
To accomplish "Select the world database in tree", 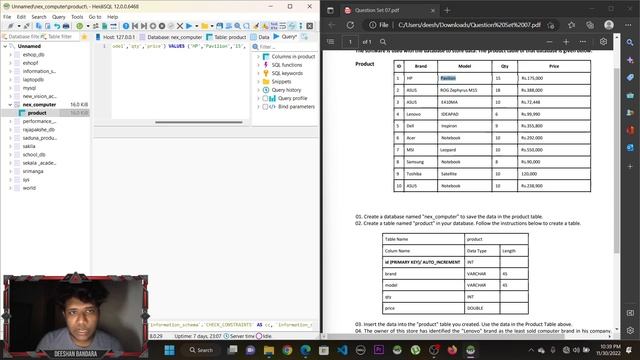I will click(x=29, y=188).
